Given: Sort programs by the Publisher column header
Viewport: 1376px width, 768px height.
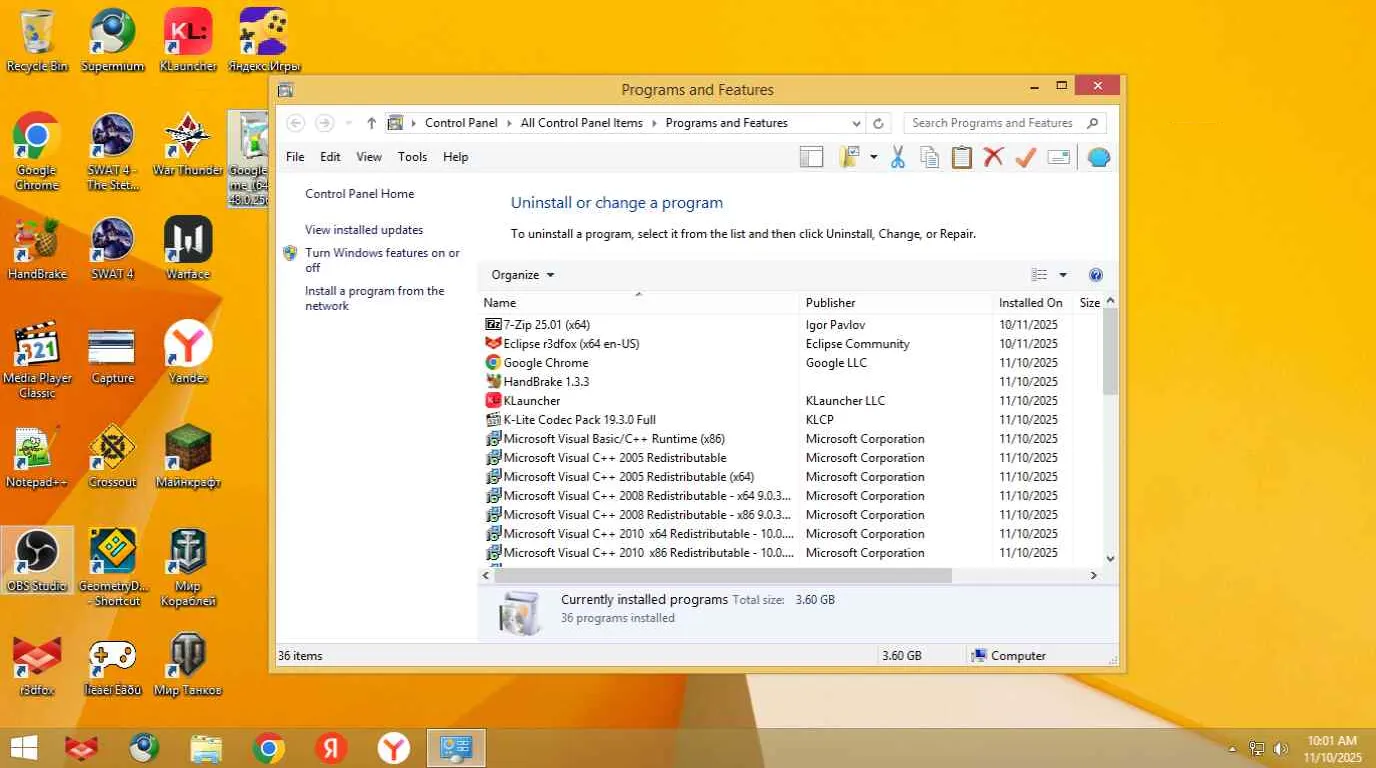Looking at the screenshot, I should click(x=896, y=302).
